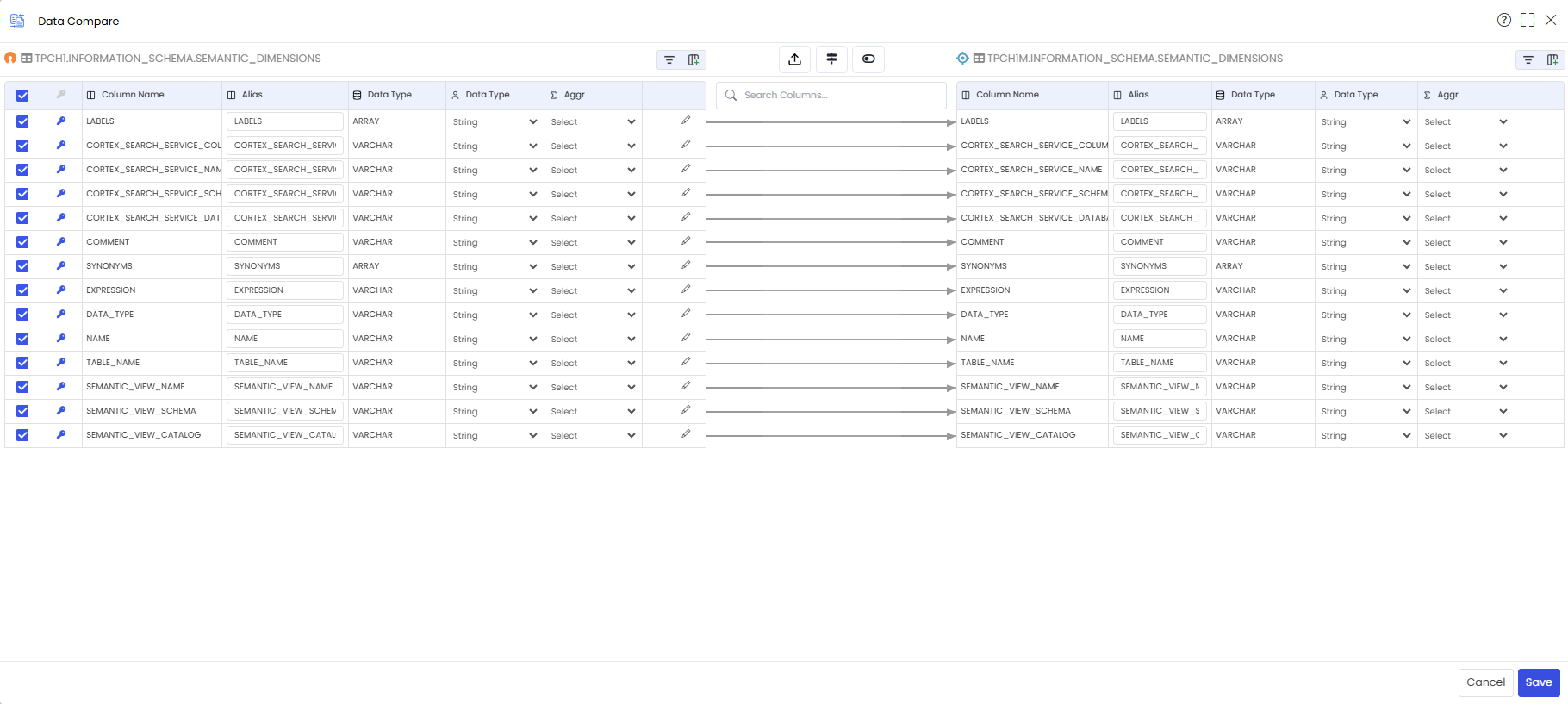1568x704 pixels.
Task: Click the Cancel button
Action: [x=1485, y=682]
